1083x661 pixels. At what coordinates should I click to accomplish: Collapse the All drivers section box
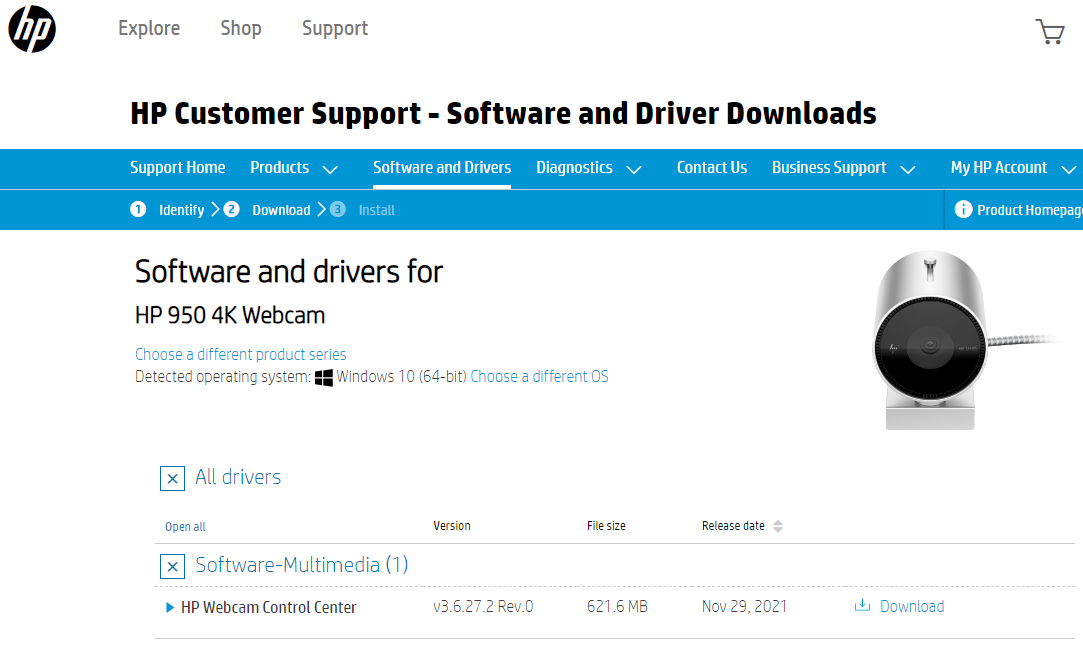coord(173,478)
